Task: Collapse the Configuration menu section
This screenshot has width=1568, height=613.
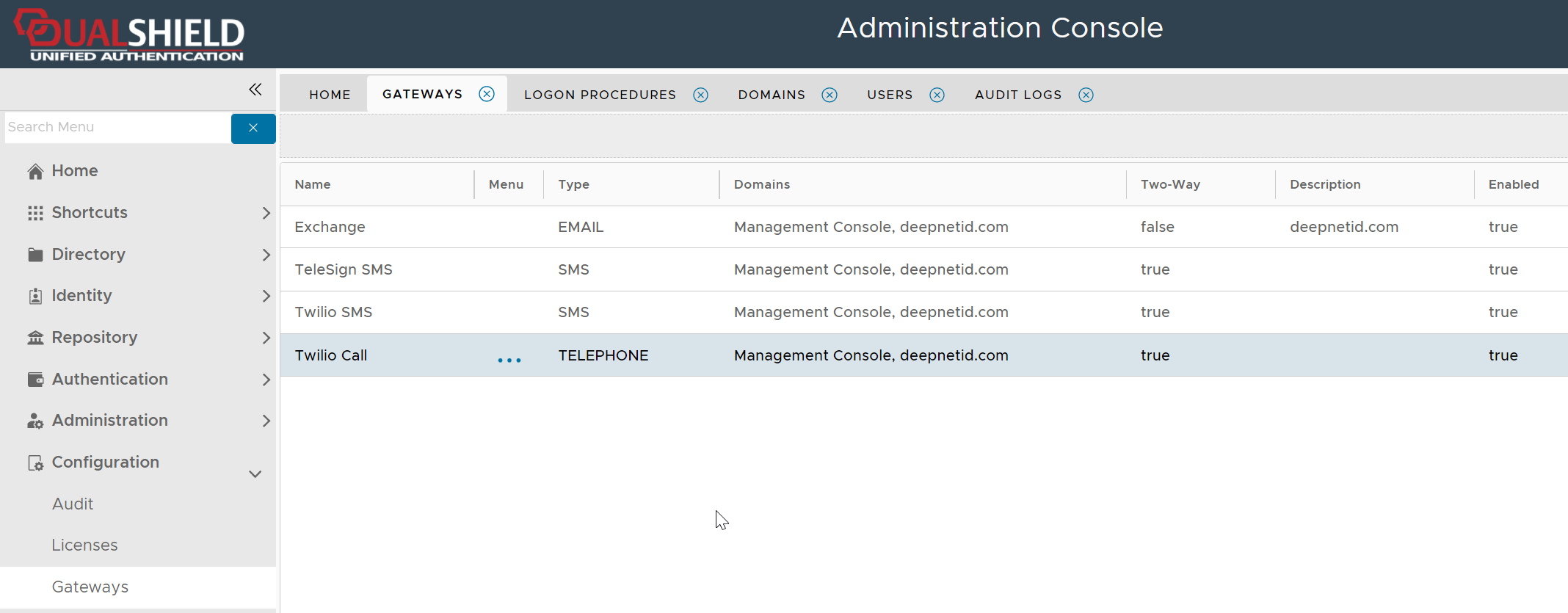Action: coord(255,474)
